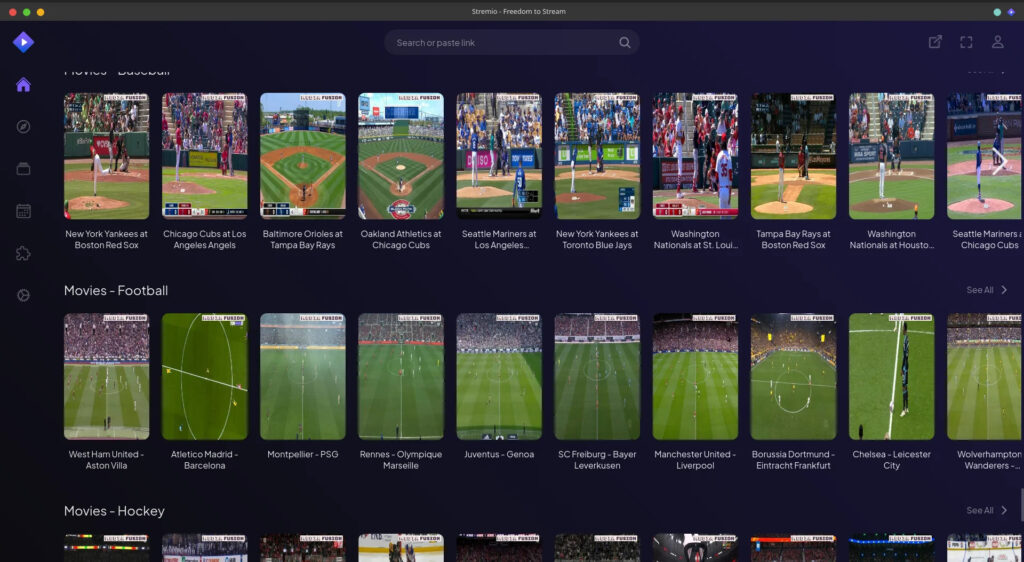Open Atletico Madrid - Barcelona thumbnail
The image size is (1024, 562).
point(204,377)
